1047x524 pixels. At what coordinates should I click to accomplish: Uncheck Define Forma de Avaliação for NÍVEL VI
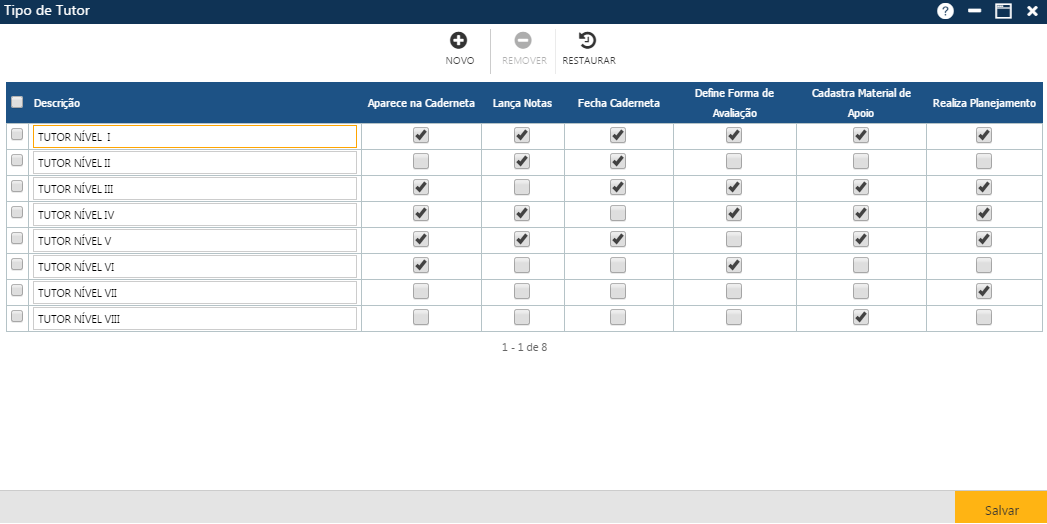[x=734, y=265]
